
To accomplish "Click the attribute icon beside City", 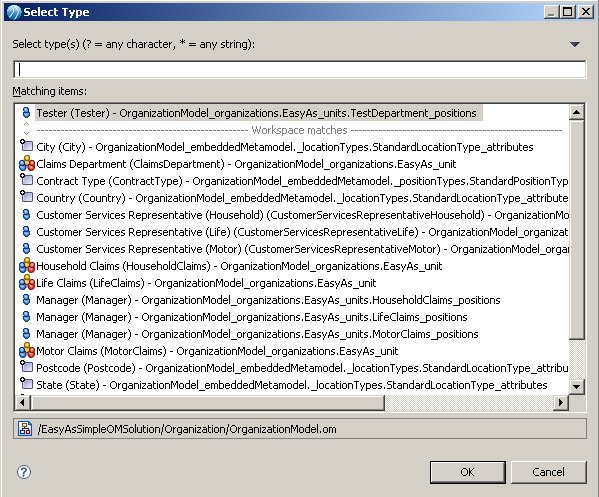I will tap(26, 146).
